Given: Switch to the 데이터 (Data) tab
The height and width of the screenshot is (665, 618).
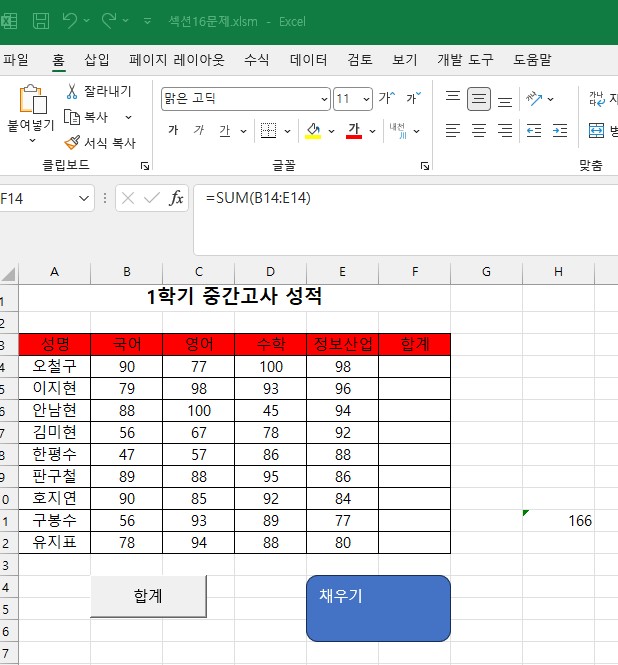Looking at the screenshot, I should point(308,59).
